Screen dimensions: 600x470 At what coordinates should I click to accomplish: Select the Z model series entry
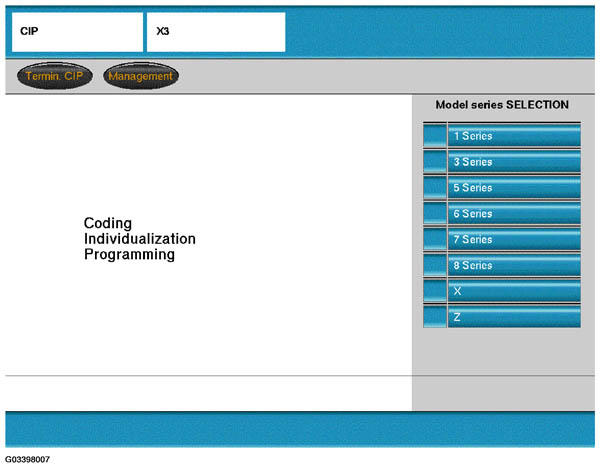tap(514, 317)
